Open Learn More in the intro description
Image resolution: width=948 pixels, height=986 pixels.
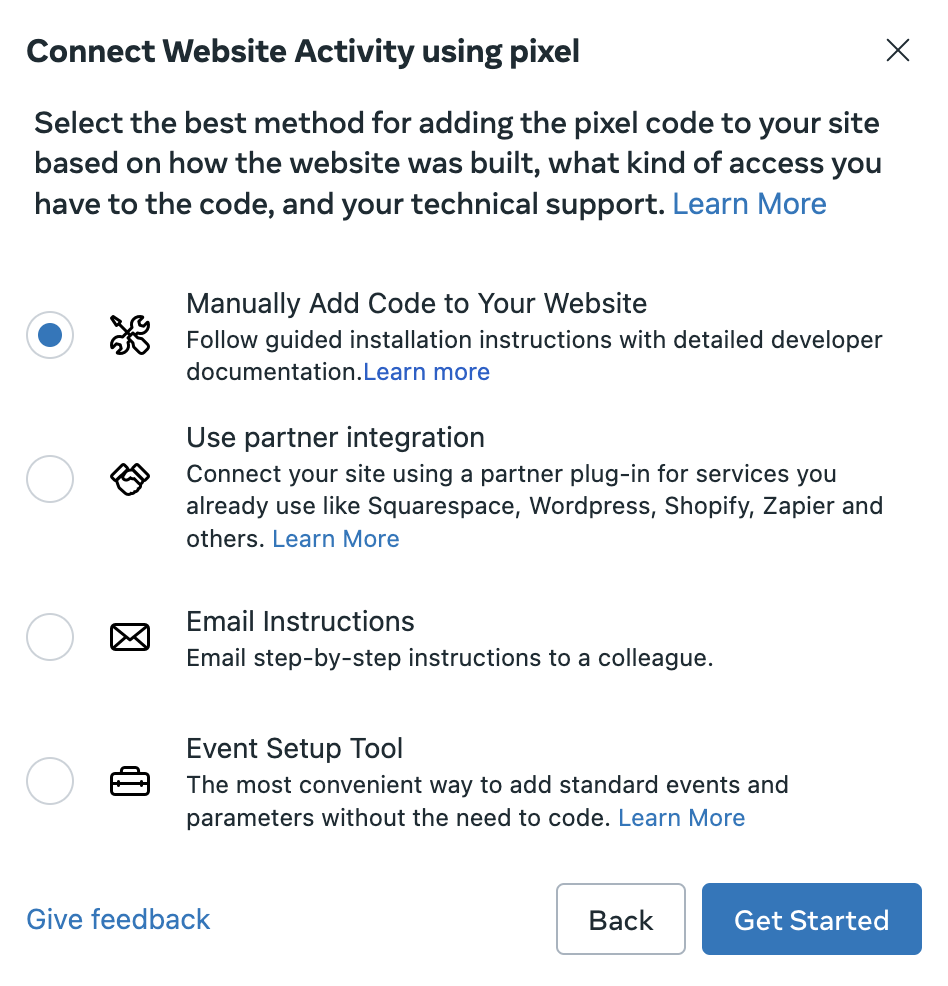749,203
